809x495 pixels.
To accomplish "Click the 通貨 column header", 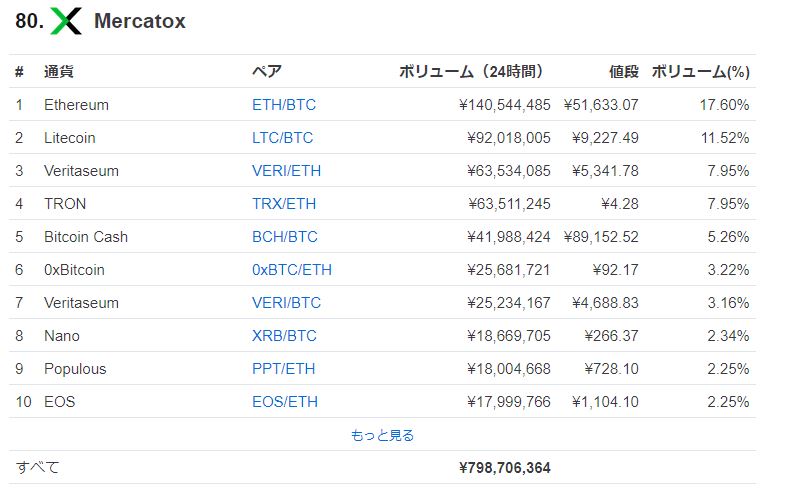I will [x=59, y=72].
